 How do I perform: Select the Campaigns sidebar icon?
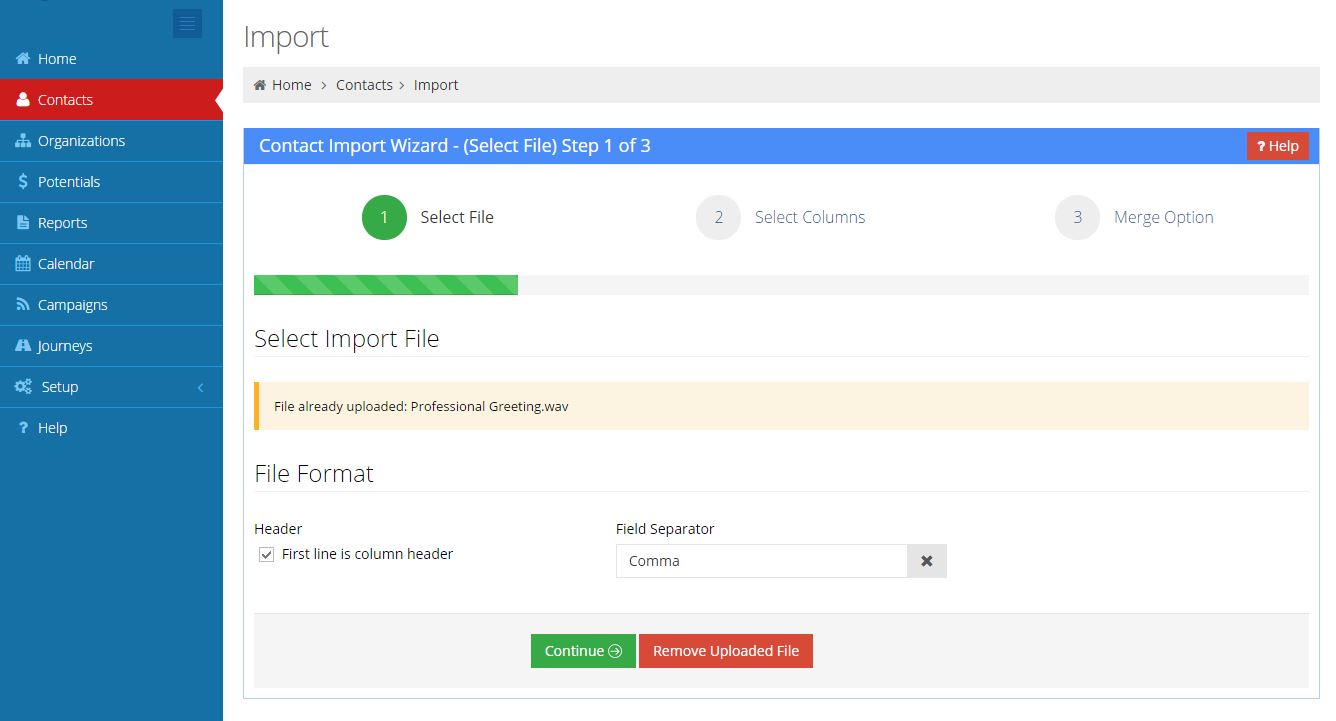coord(22,304)
